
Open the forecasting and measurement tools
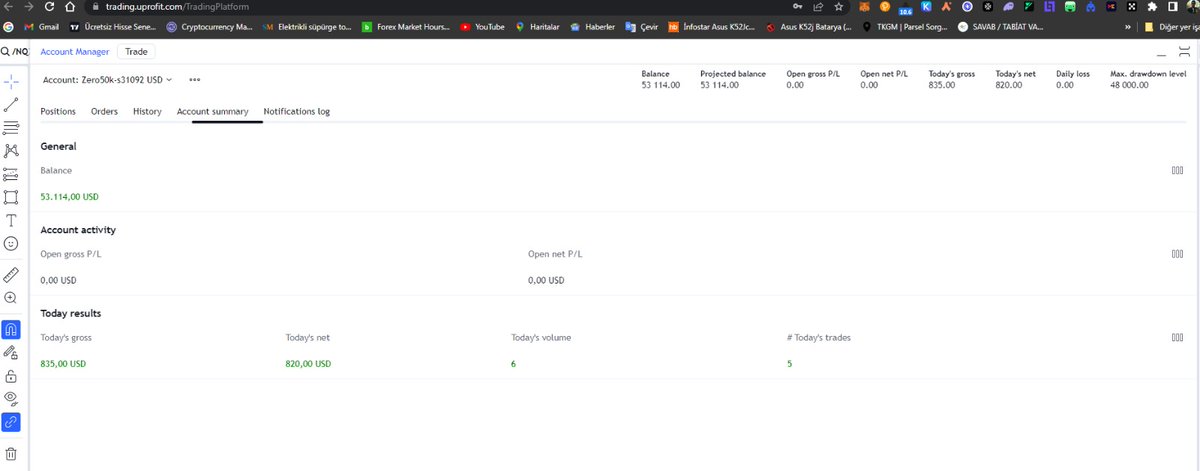point(11,174)
